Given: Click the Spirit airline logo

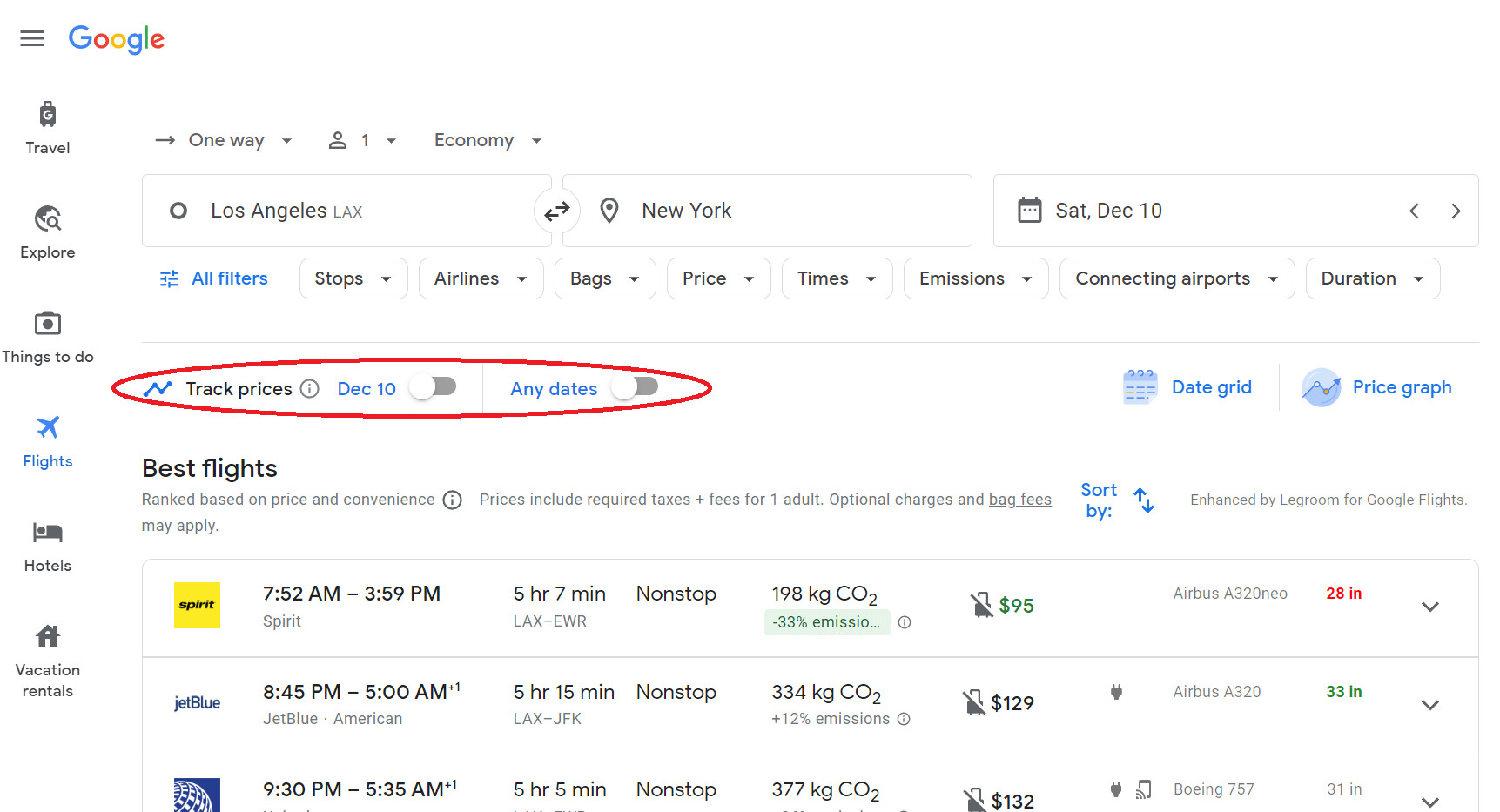Looking at the screenshot, I should [197, 605].
